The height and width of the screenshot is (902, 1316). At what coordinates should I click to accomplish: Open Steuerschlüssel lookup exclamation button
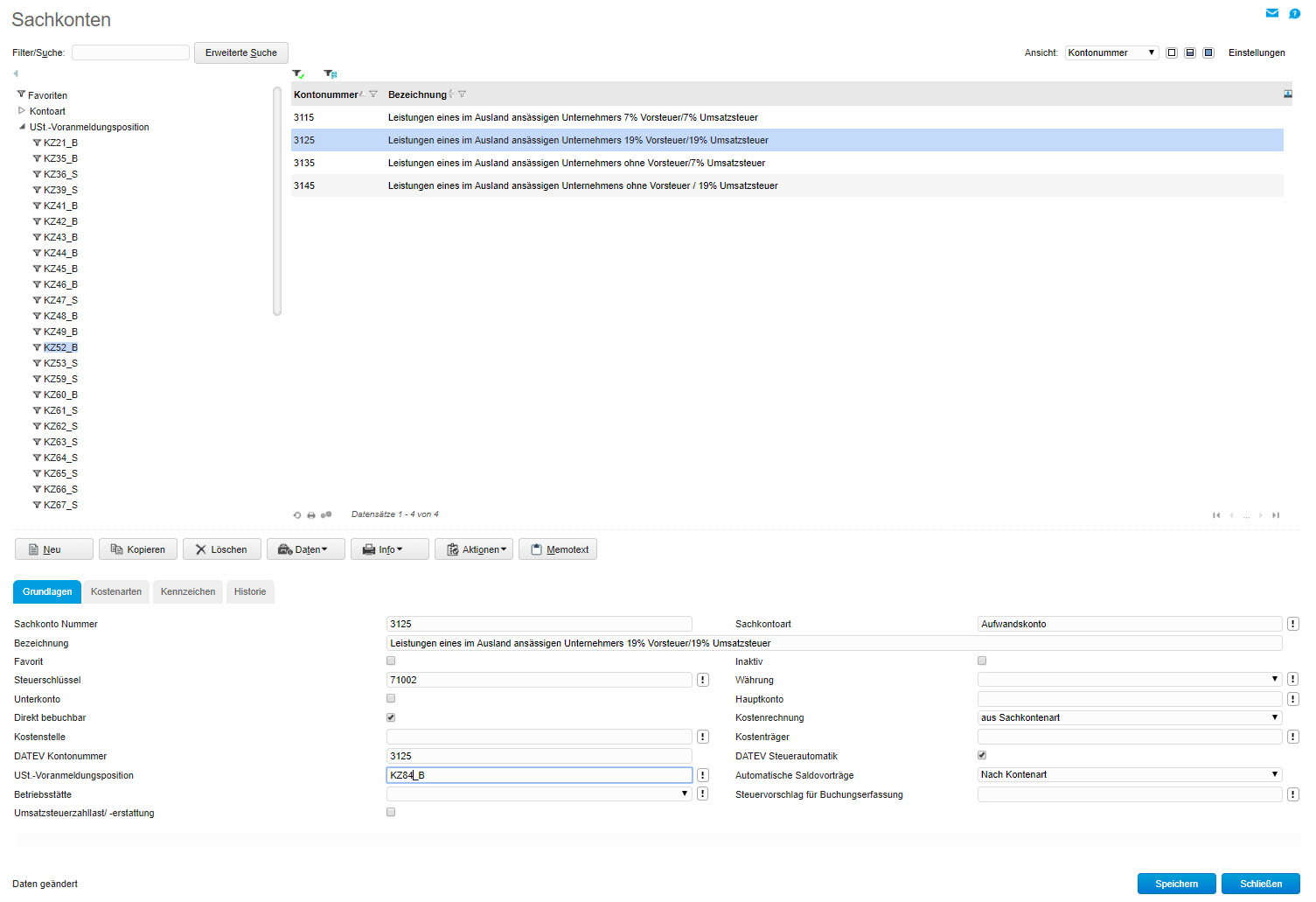tap(702, 680)
